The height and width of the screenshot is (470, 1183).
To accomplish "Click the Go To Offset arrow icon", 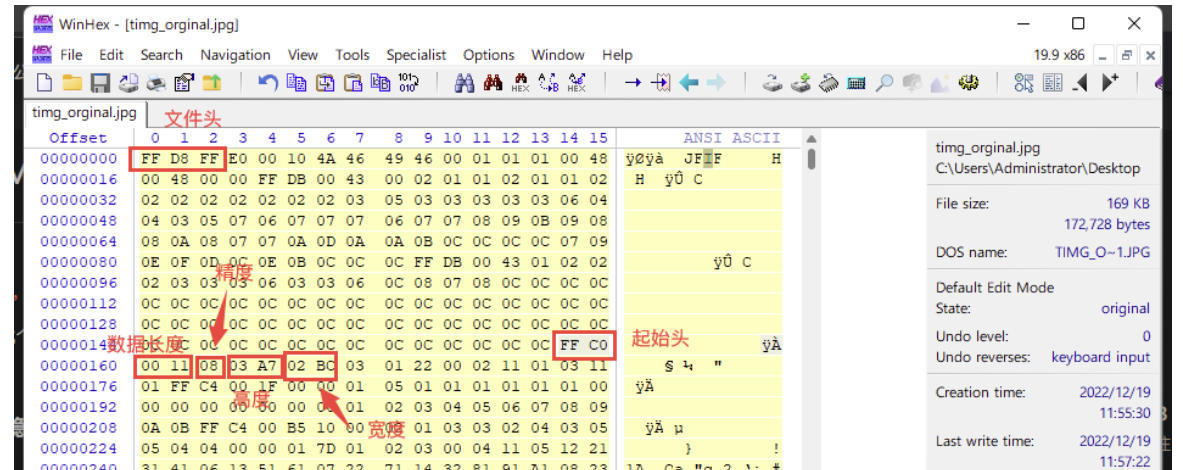I will 632,84.
